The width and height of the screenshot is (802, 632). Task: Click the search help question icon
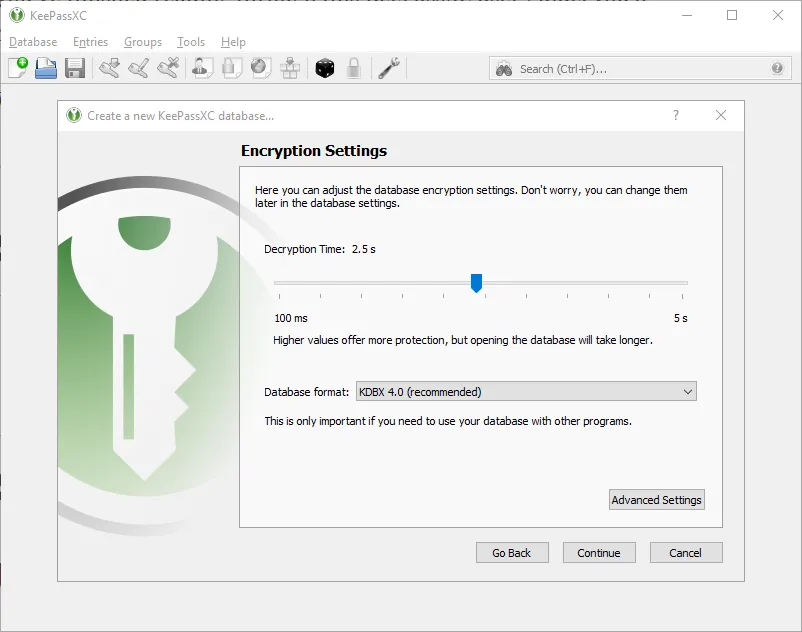(x=777, y=68)
